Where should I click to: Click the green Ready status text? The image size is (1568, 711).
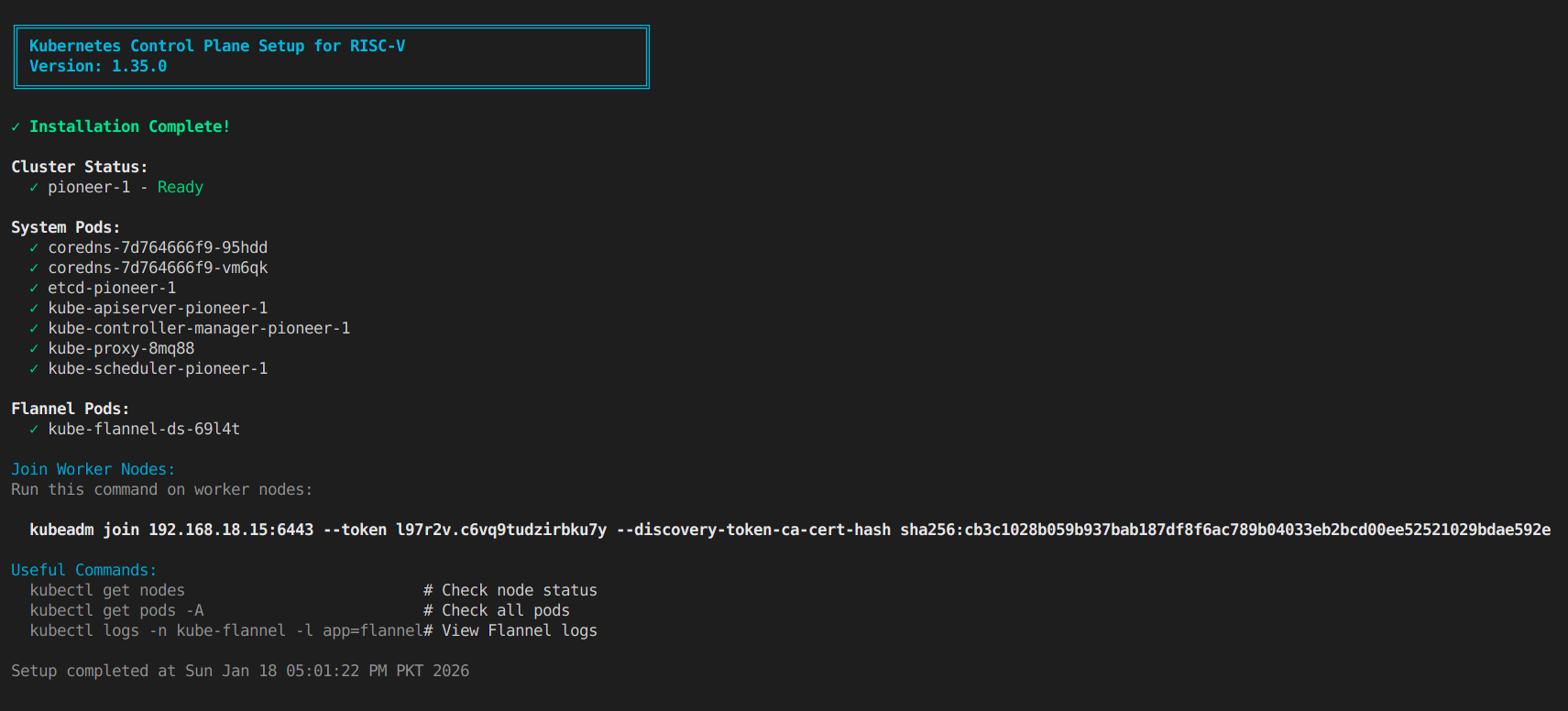(180, 187)
